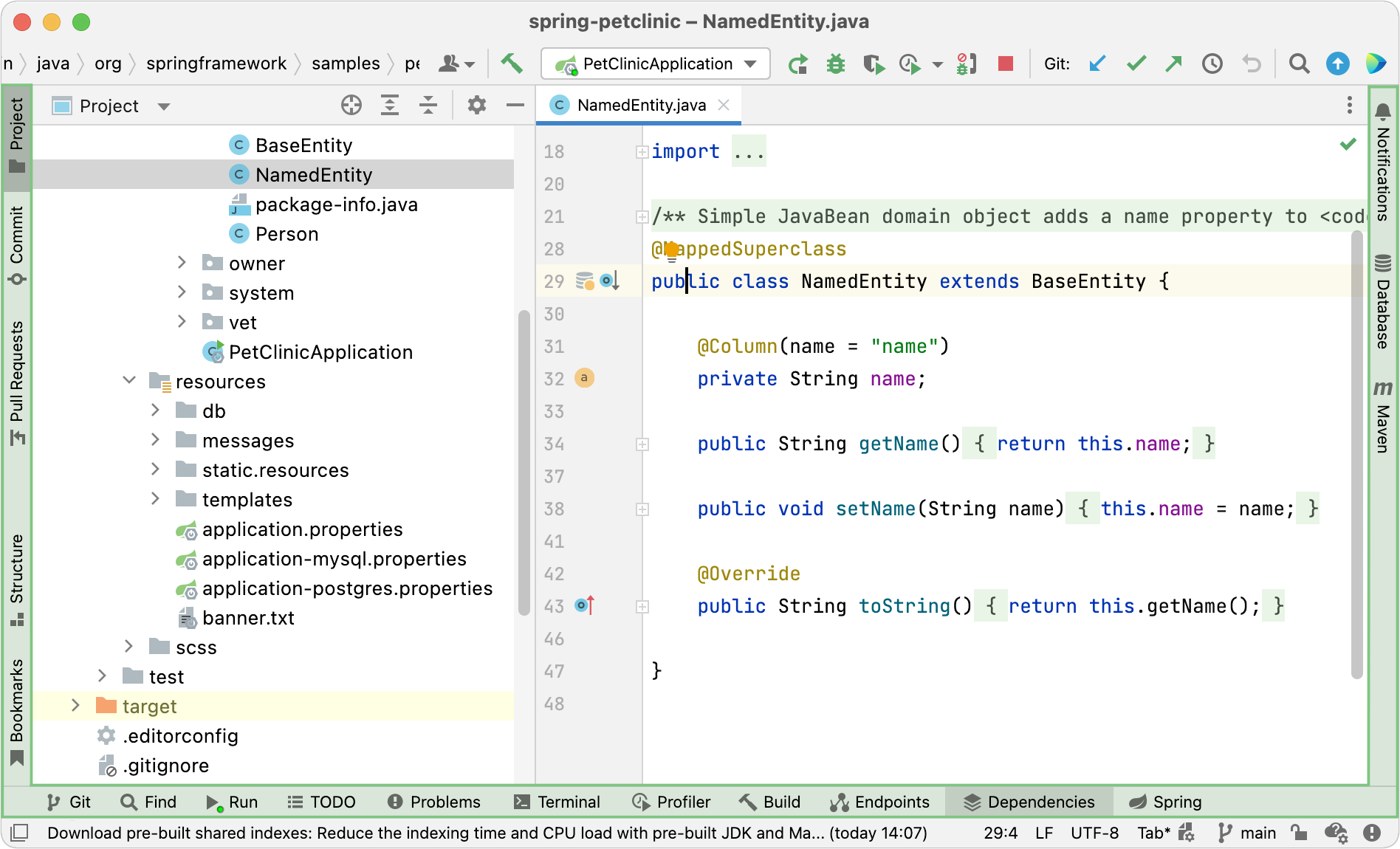
Task: Close the NamedEntity.java tab
Action: point(724,105)
